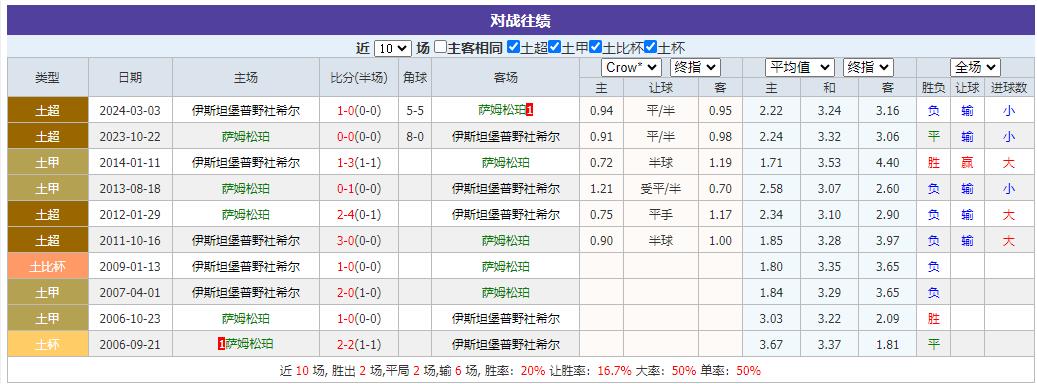
Task: Open the 2-2(1-1) score for 2006-09-21
Action: (359, 344)
